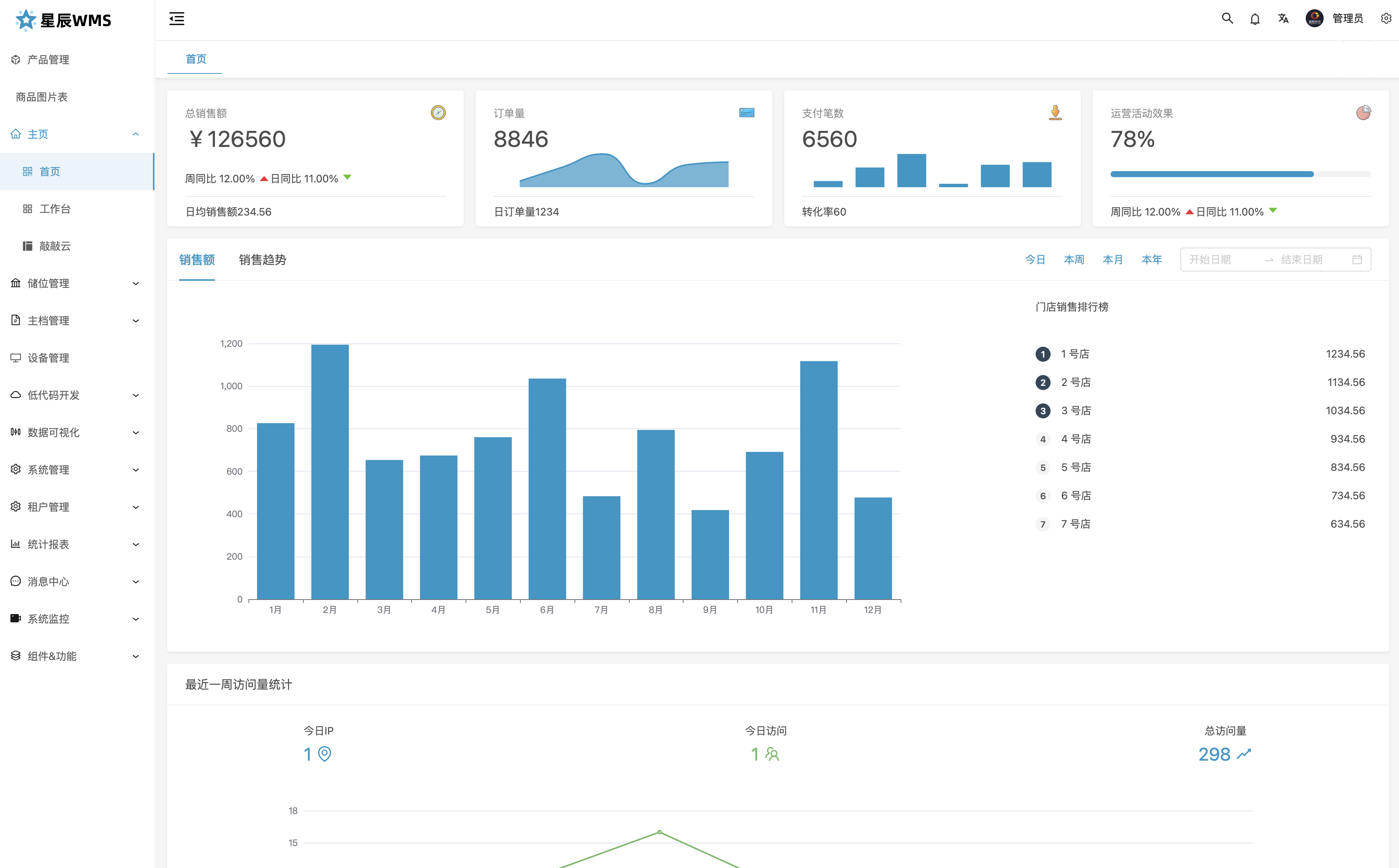Open notifications bell icon
Image resolution: width=1399 pixels, height=868 pixels.
coord(1255,19)
